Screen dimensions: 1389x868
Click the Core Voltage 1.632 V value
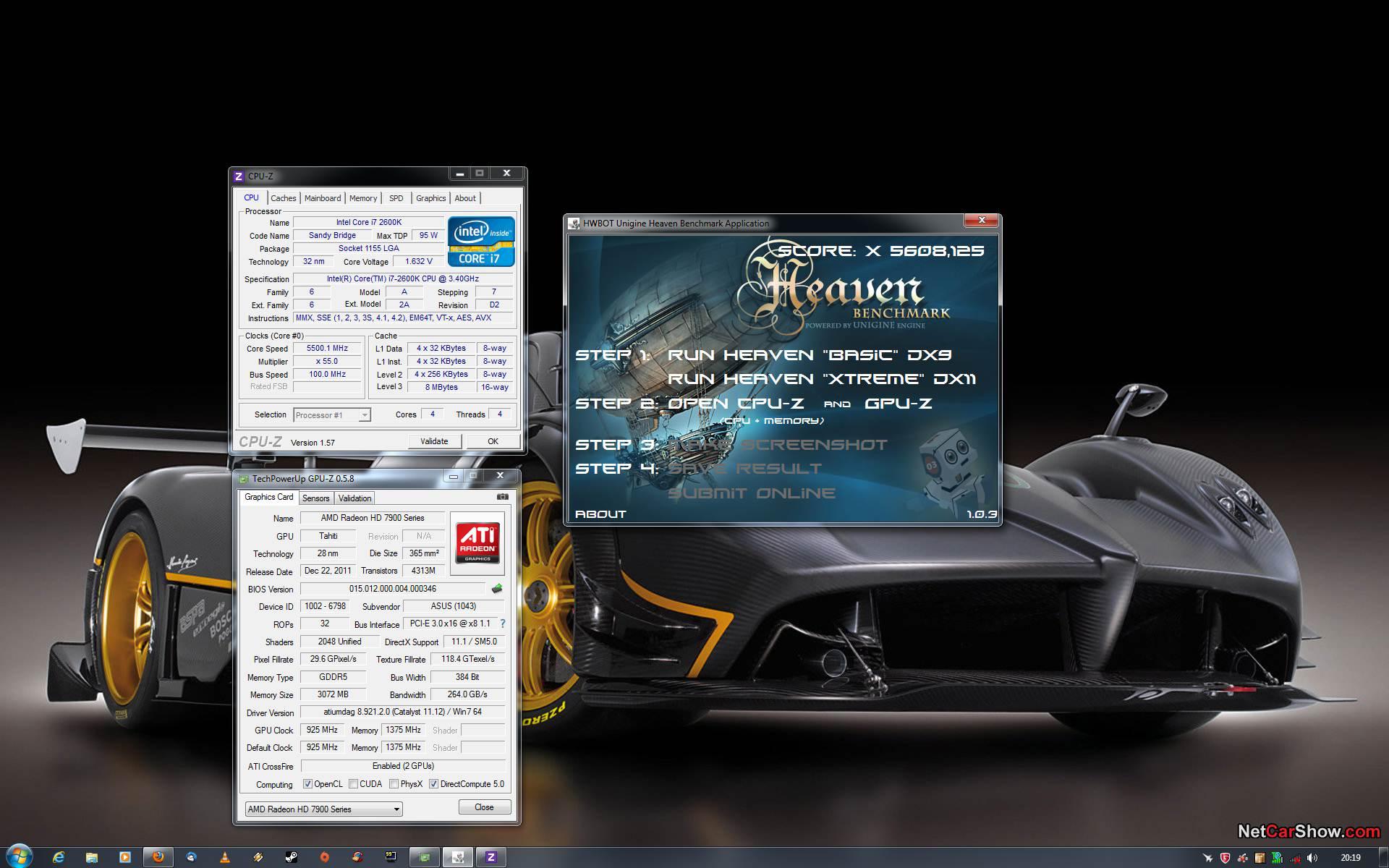click(x=419, y=262)
